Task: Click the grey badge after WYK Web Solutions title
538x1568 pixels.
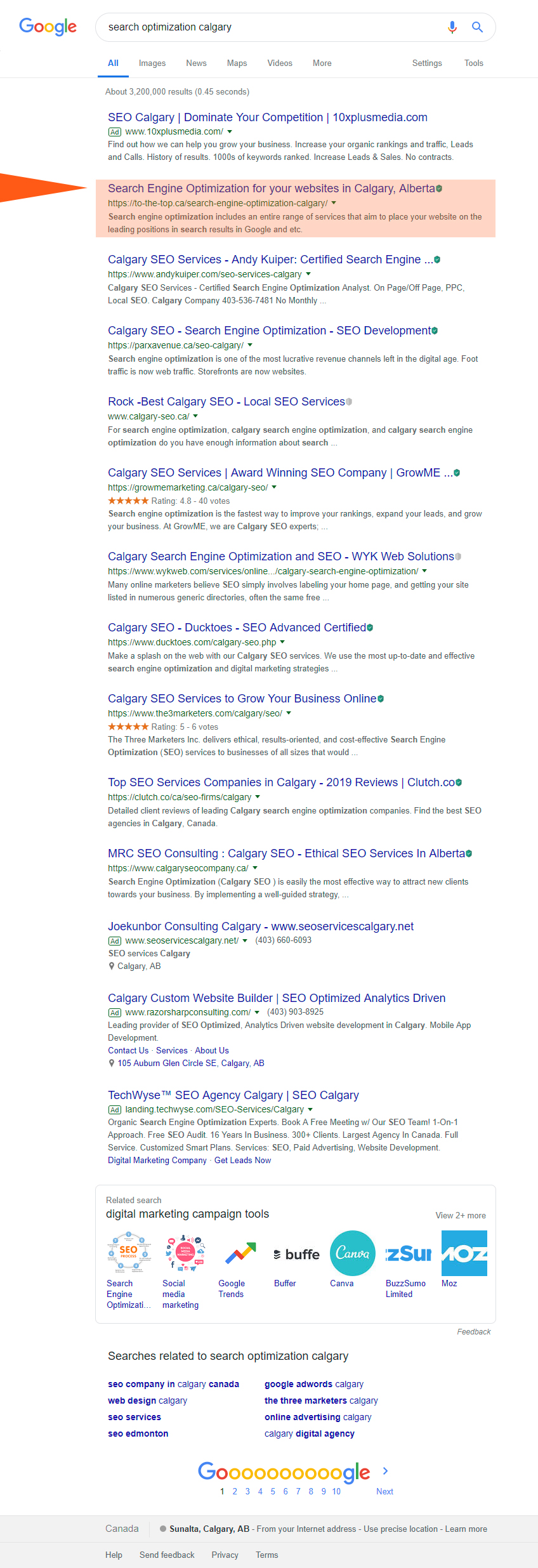Action: [458, 557]
